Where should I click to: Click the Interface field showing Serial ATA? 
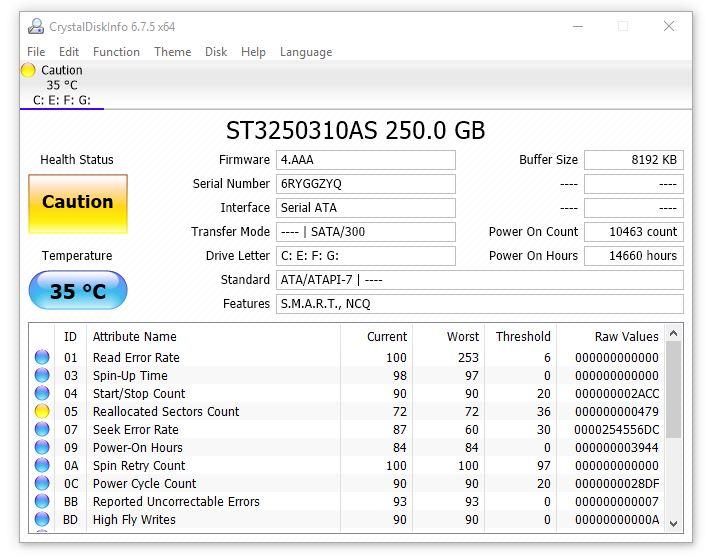pos(366,208)
